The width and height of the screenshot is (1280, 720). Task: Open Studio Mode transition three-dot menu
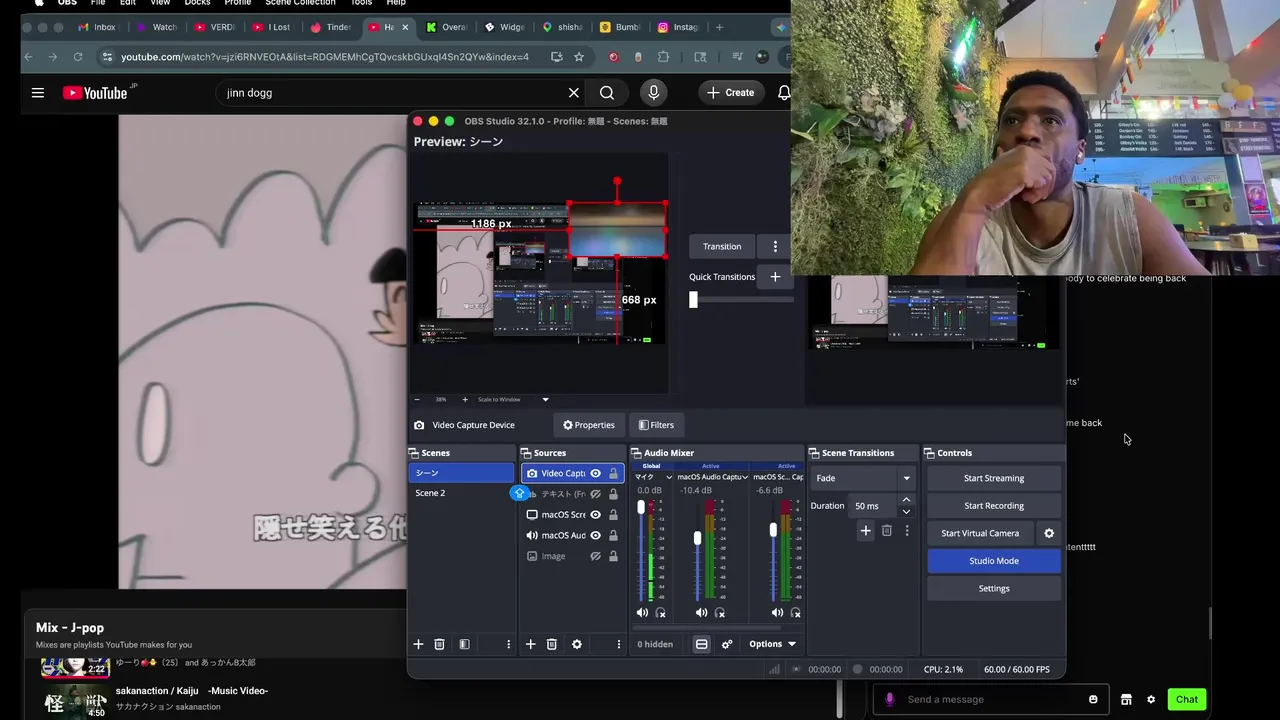pos(775,246)
